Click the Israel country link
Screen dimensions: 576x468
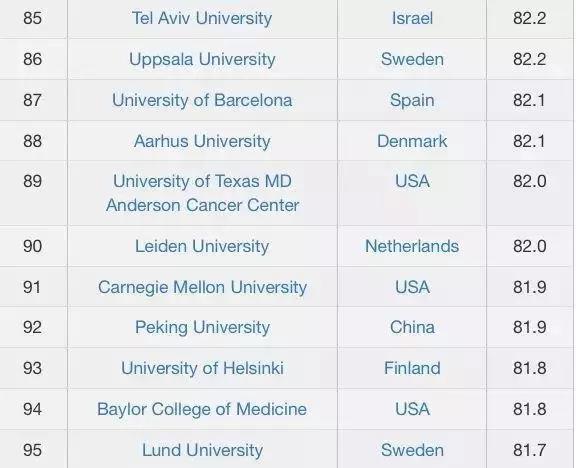tap(412, 18)
